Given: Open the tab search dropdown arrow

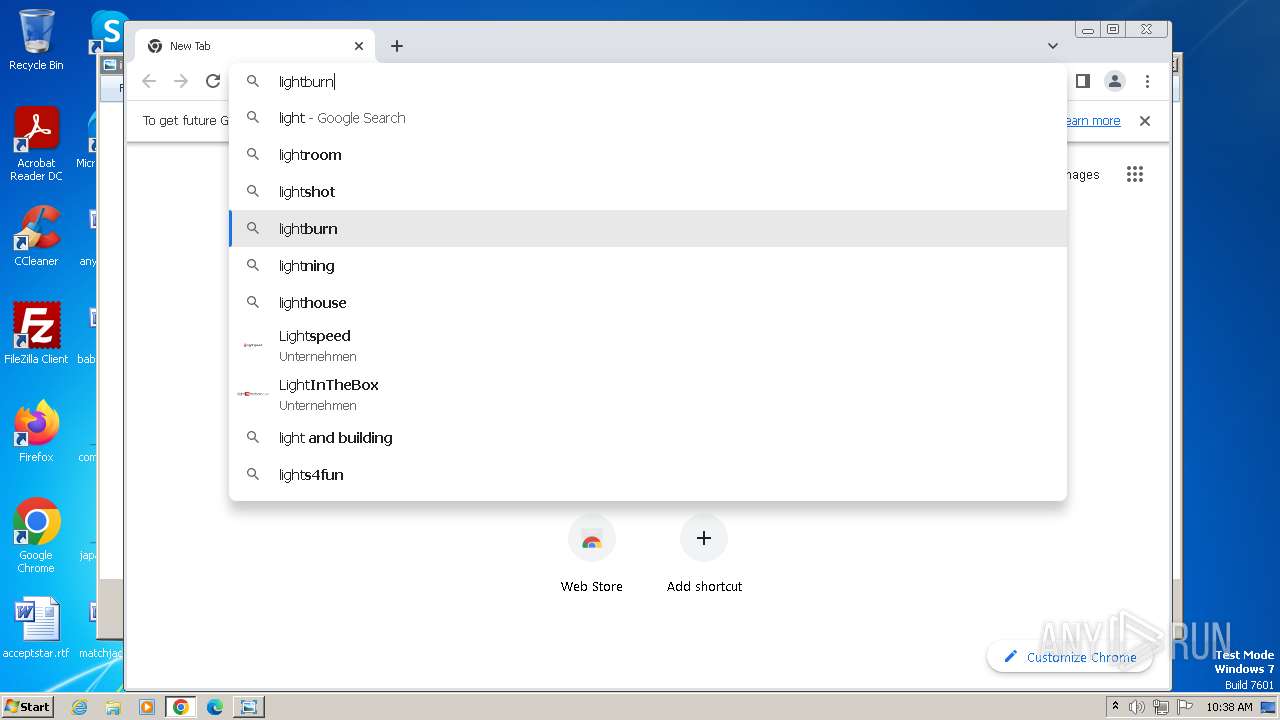Looking at the screenshot, I should coord(1053,46).
